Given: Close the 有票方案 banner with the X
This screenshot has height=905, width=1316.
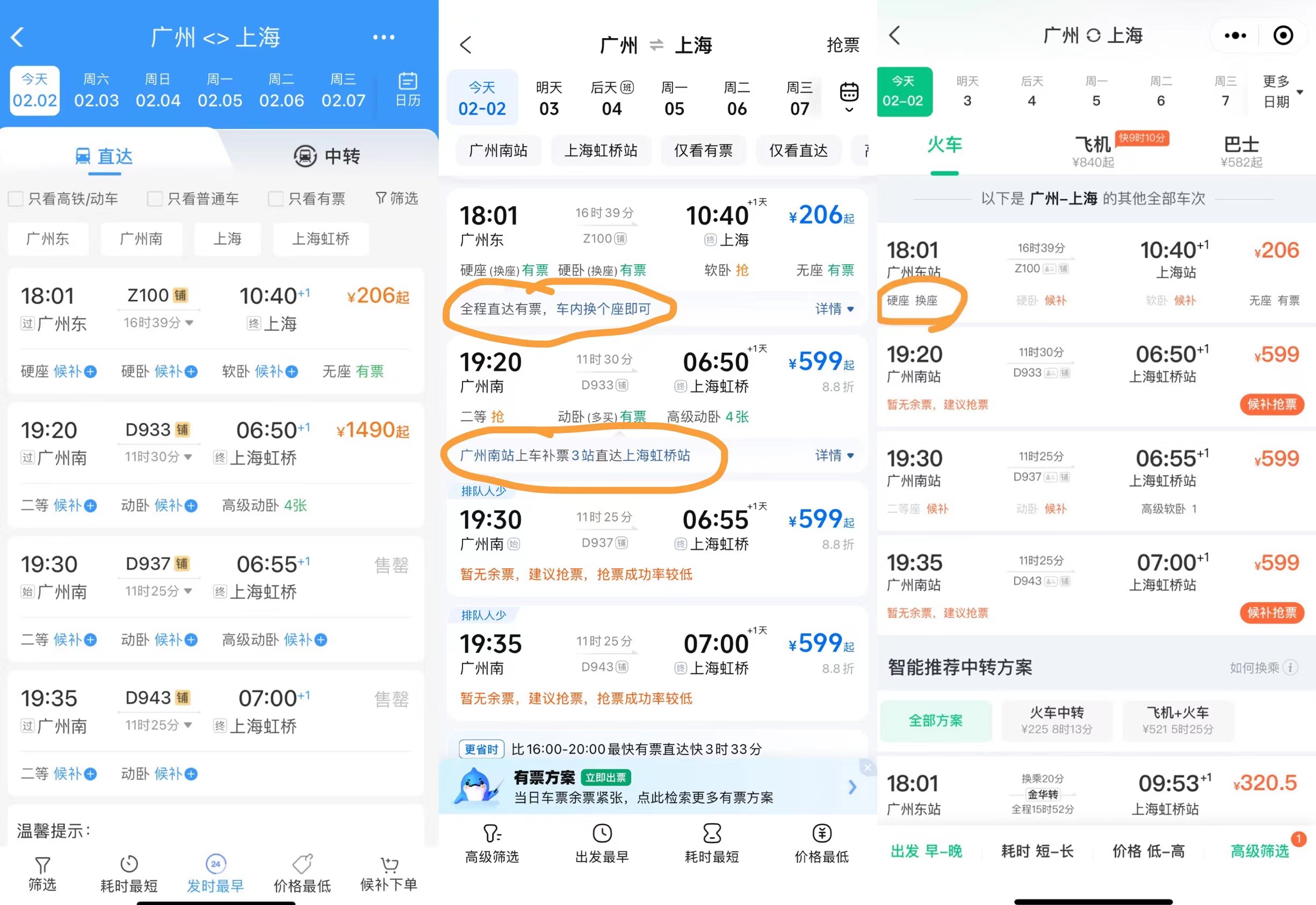Looking at the screenshot, I should click(x=867, y=768).
